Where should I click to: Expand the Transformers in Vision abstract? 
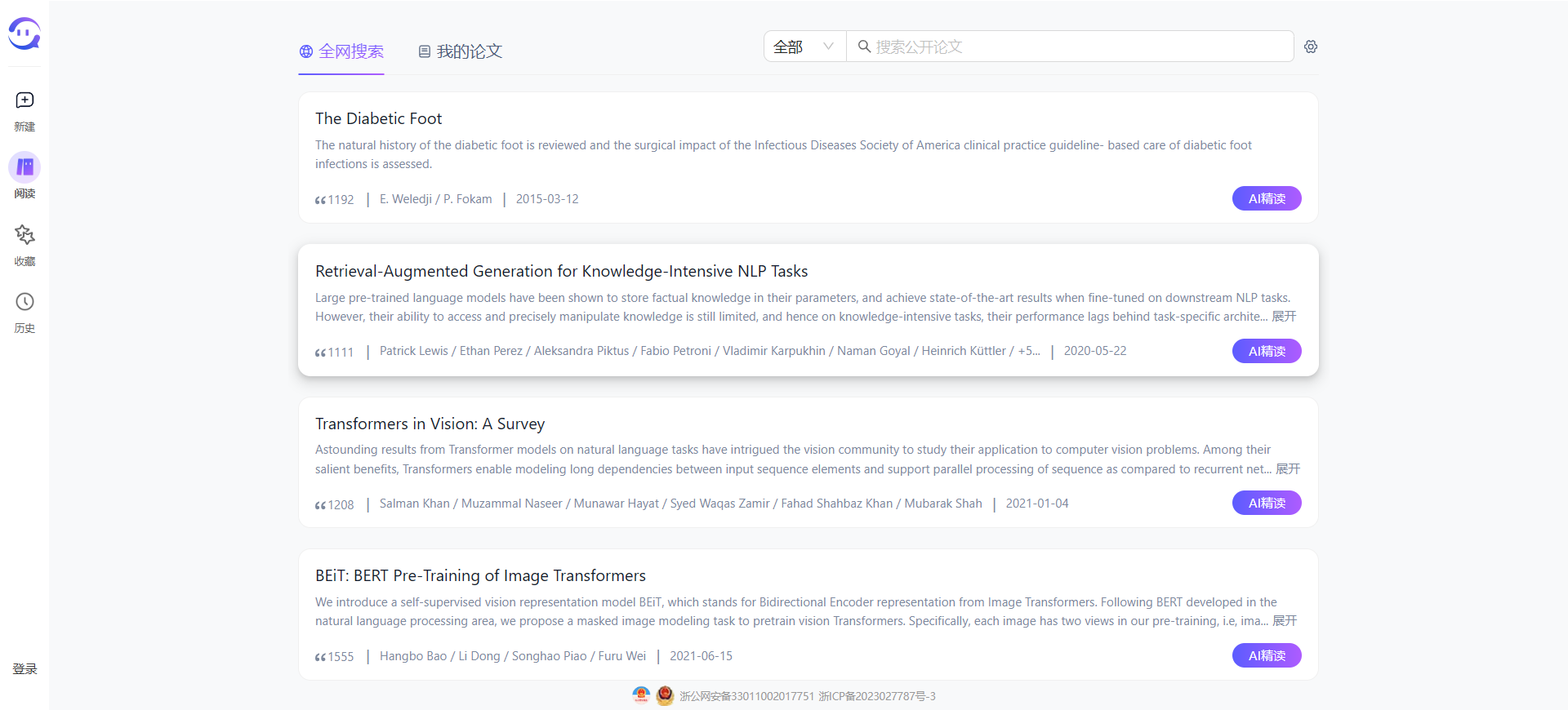click(1288, 469)
